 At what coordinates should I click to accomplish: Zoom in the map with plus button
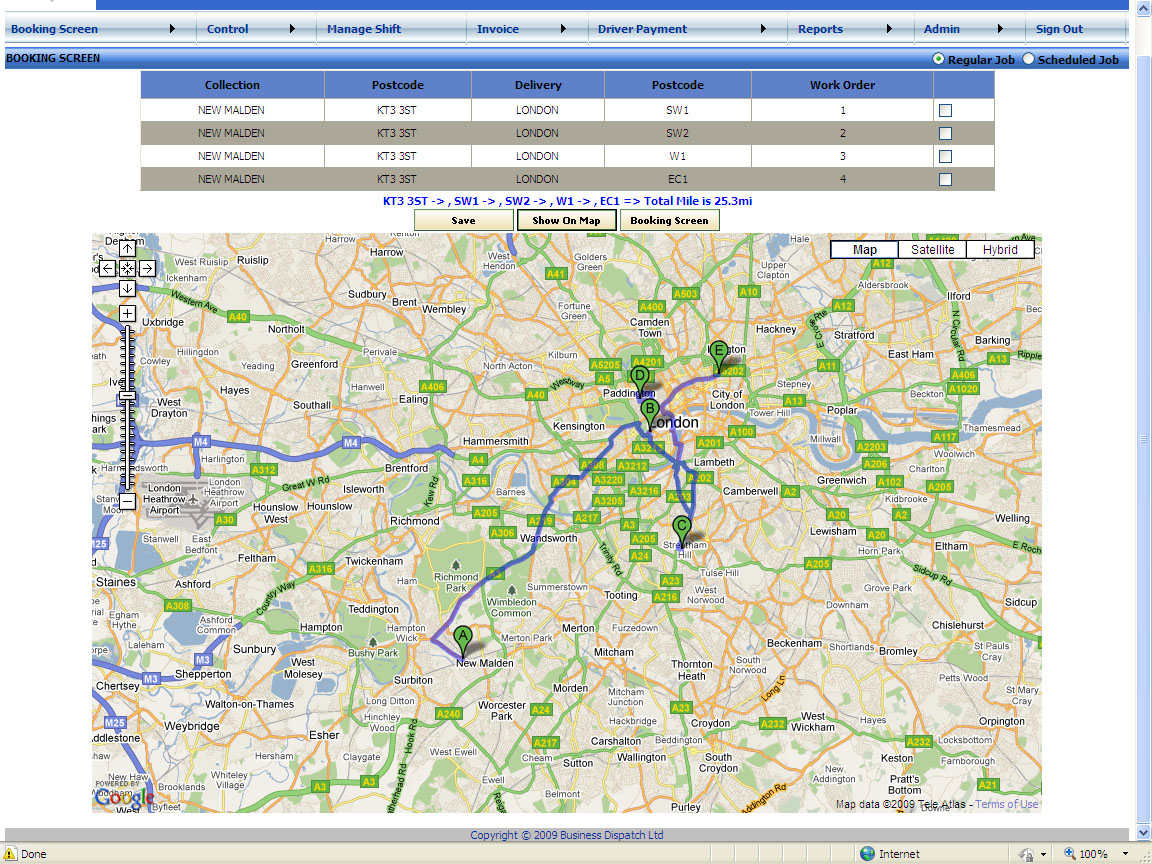(x=127, y=314)
